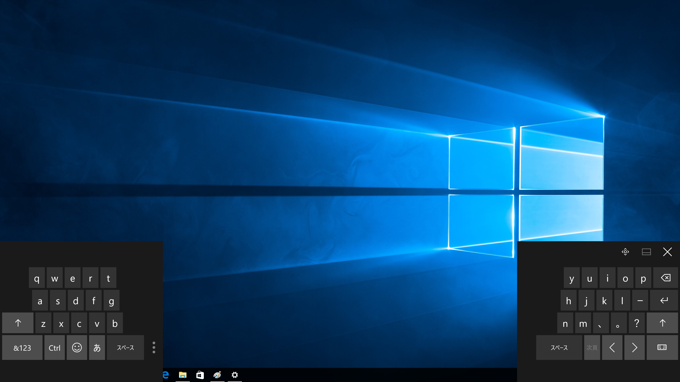Toggle Shift on the right keyboard half
Image resolution: width=680 pixels, height=382 pixels.
coord(662,323)
